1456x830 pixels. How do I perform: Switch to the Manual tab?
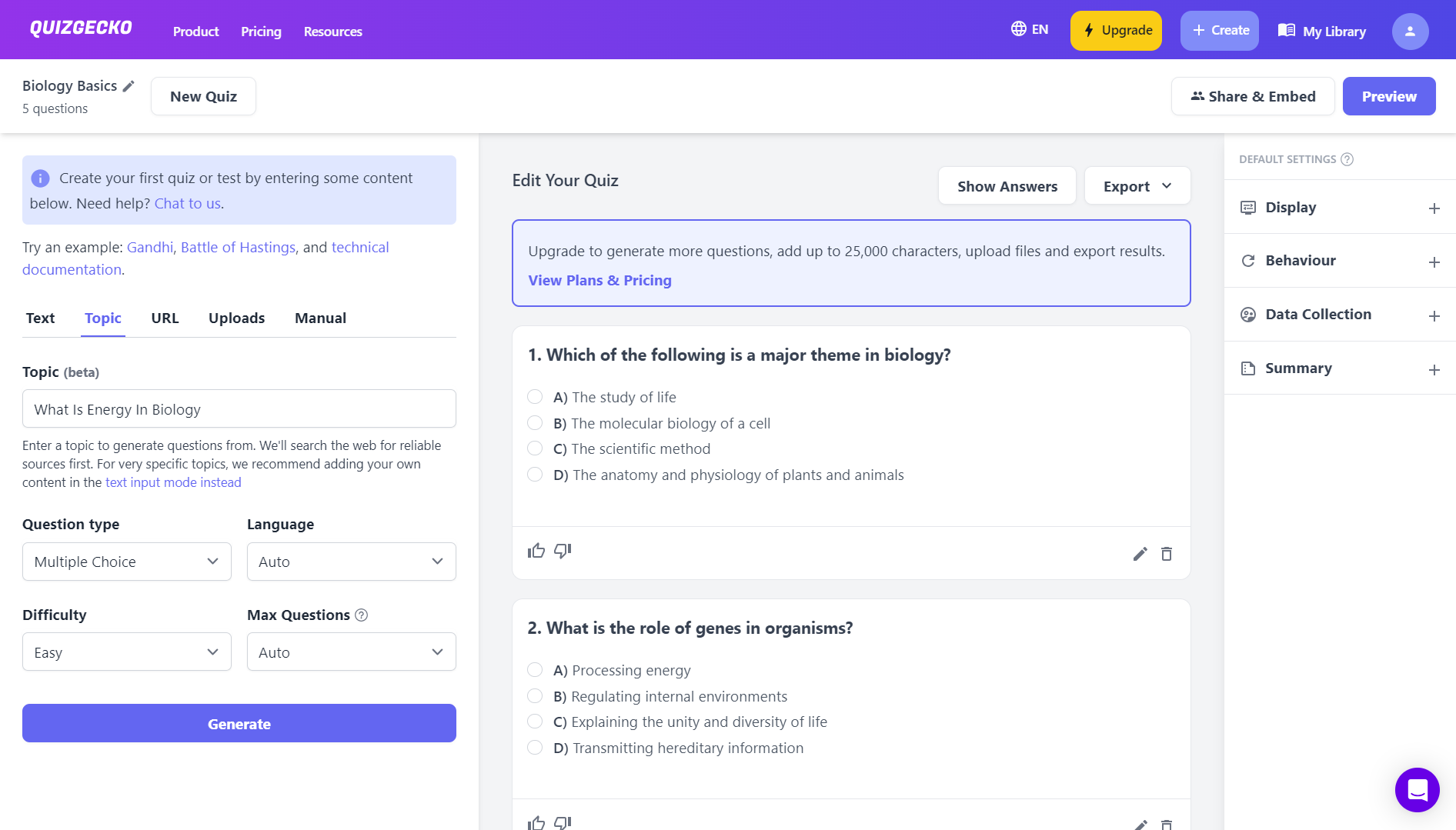pyautogui.click(x=320, y=318)
